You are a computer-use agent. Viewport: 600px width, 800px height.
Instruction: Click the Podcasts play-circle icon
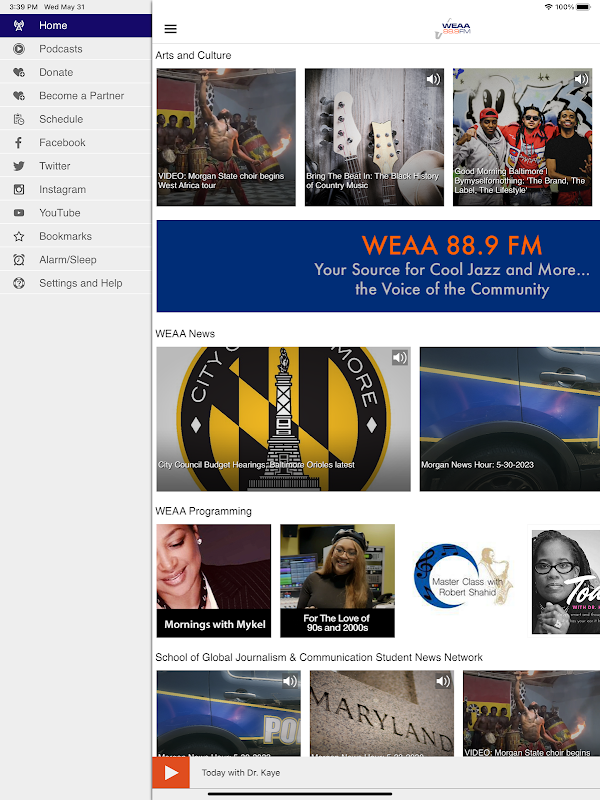[x=19, y=49]
